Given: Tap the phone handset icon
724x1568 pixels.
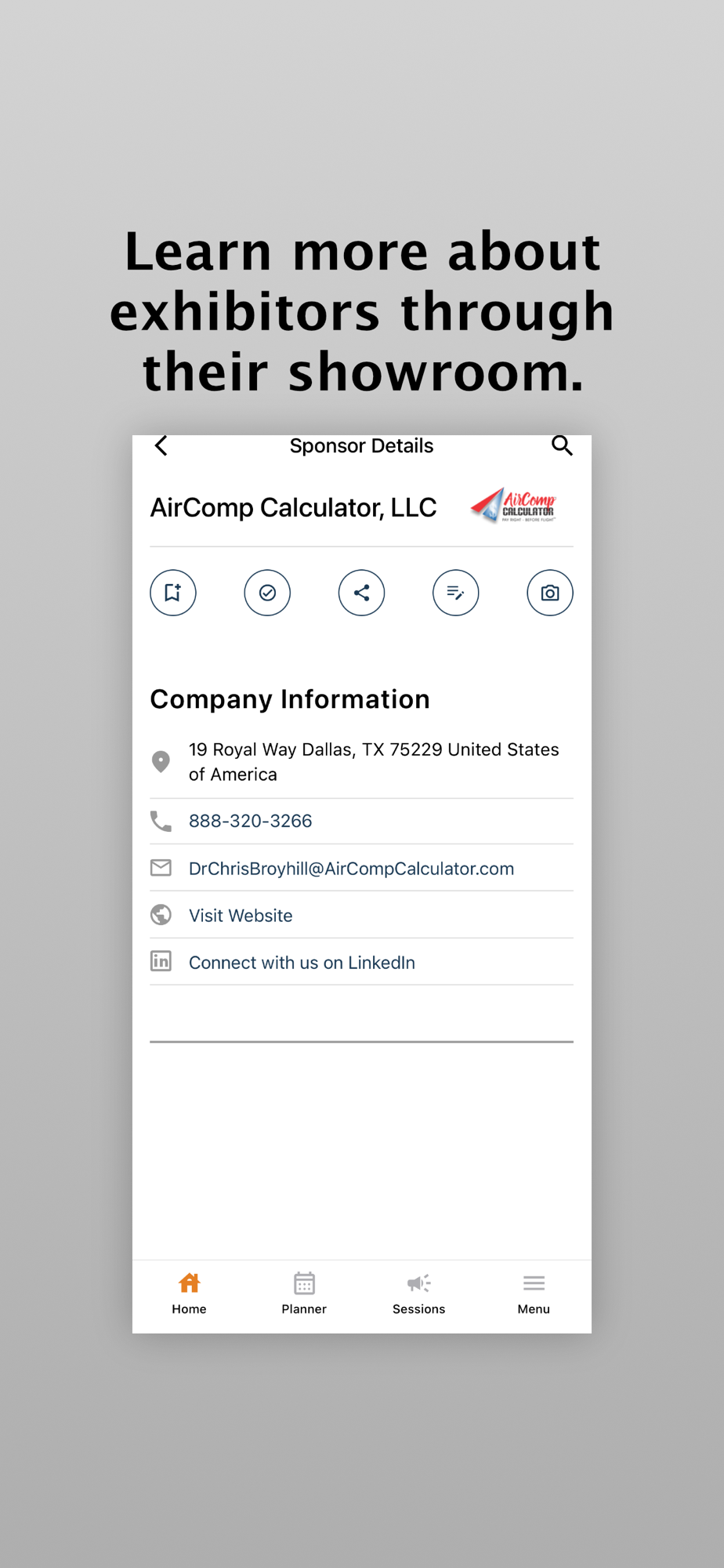Looking at the screenshot, I should (x=161, y=821).
